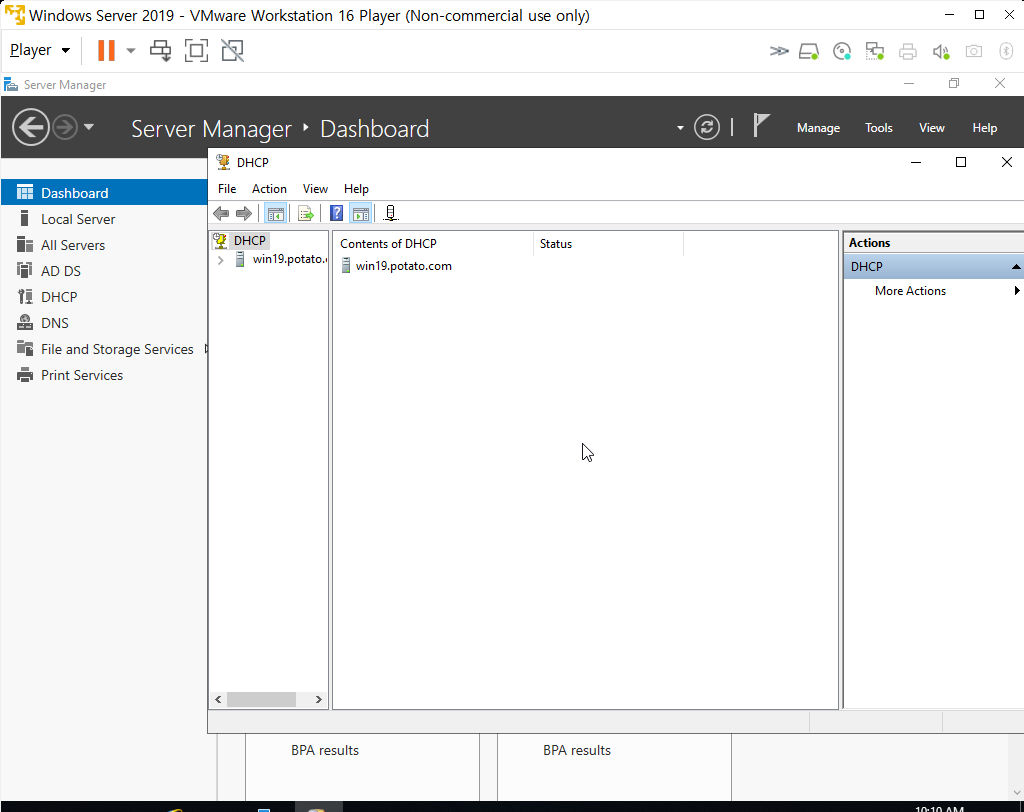Screen dimensions: 1024x812
Task: Maximize the DHCP console window
Action: [x=961, y=162]
